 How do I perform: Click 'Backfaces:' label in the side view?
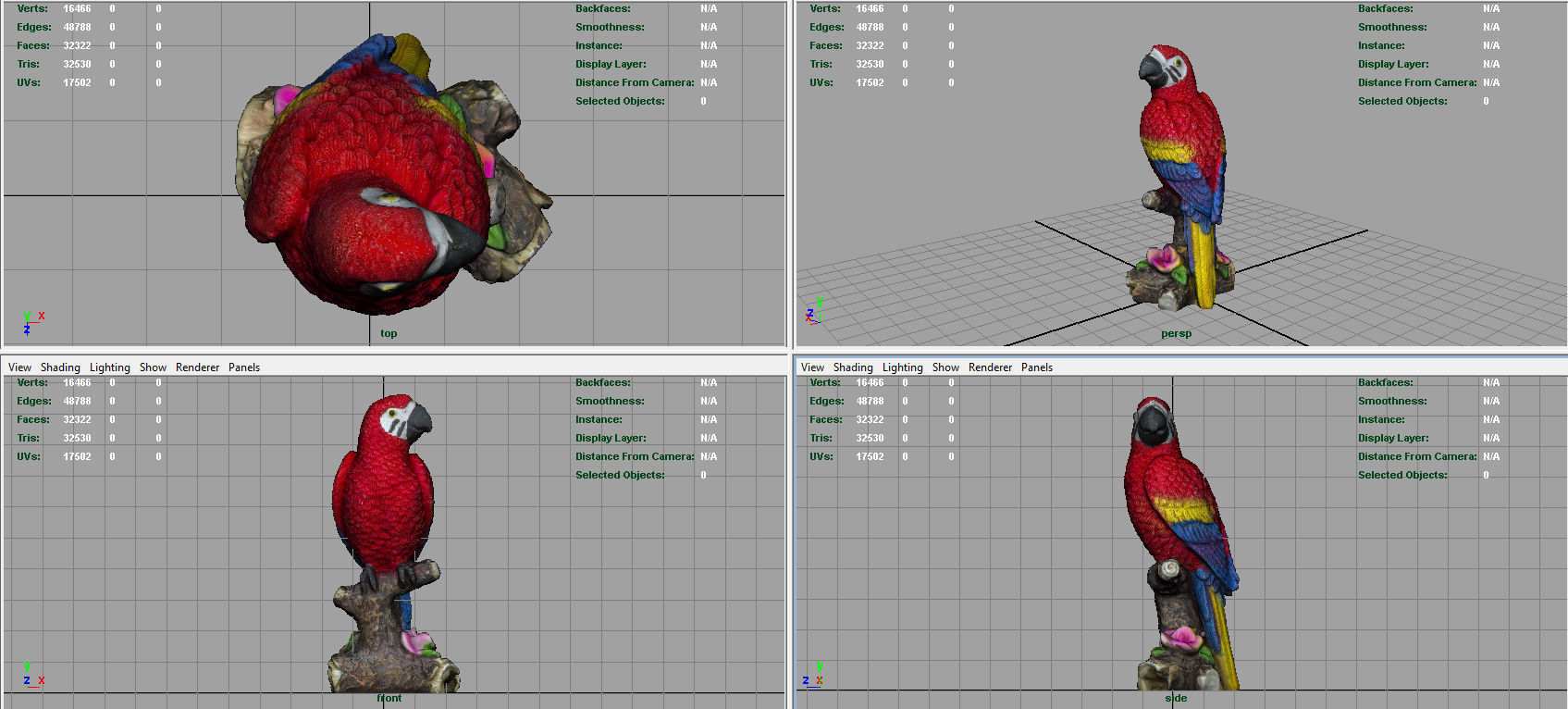pyautogui.click(x=1386, y=382)
